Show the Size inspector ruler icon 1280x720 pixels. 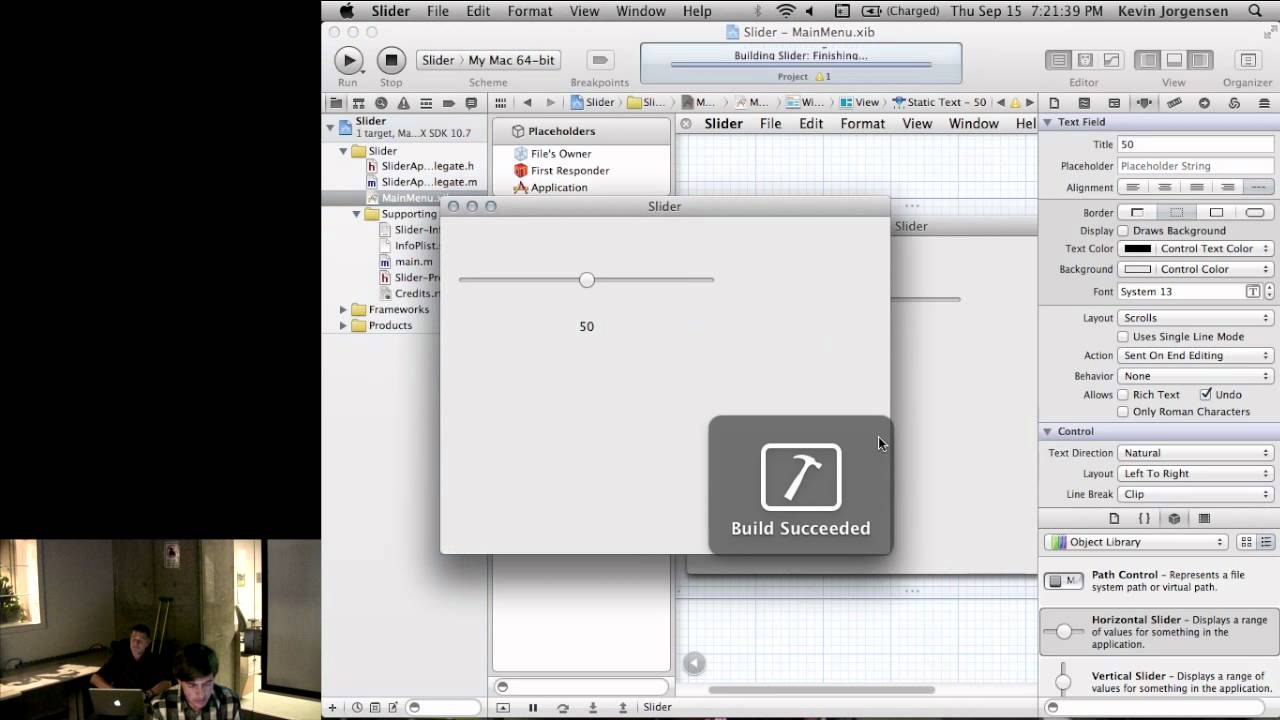coord(1174,103)
